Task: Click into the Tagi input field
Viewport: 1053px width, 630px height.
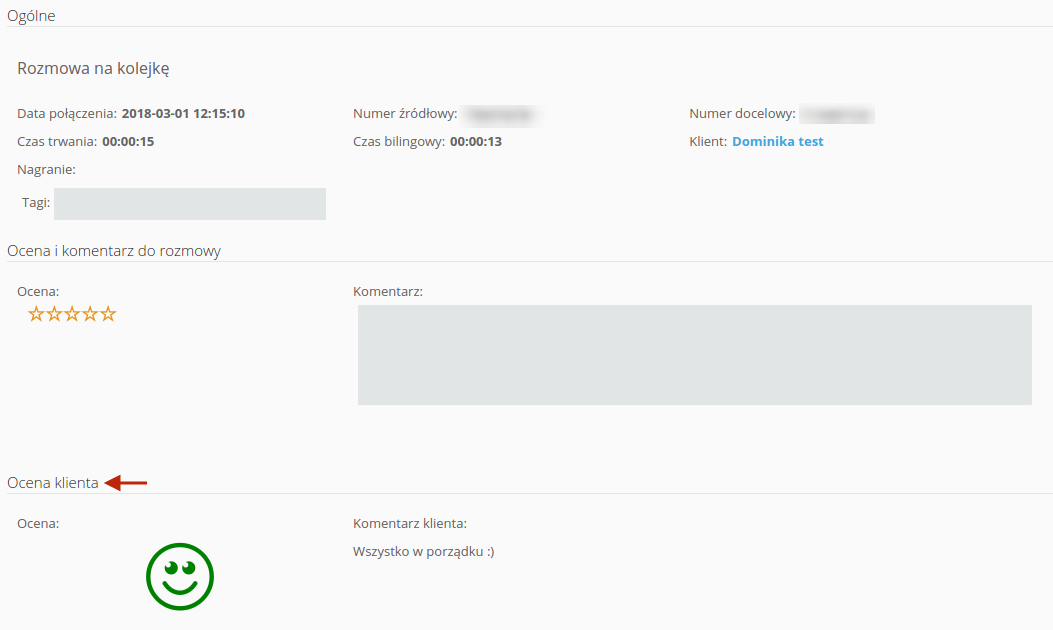Action: (190, 204)
